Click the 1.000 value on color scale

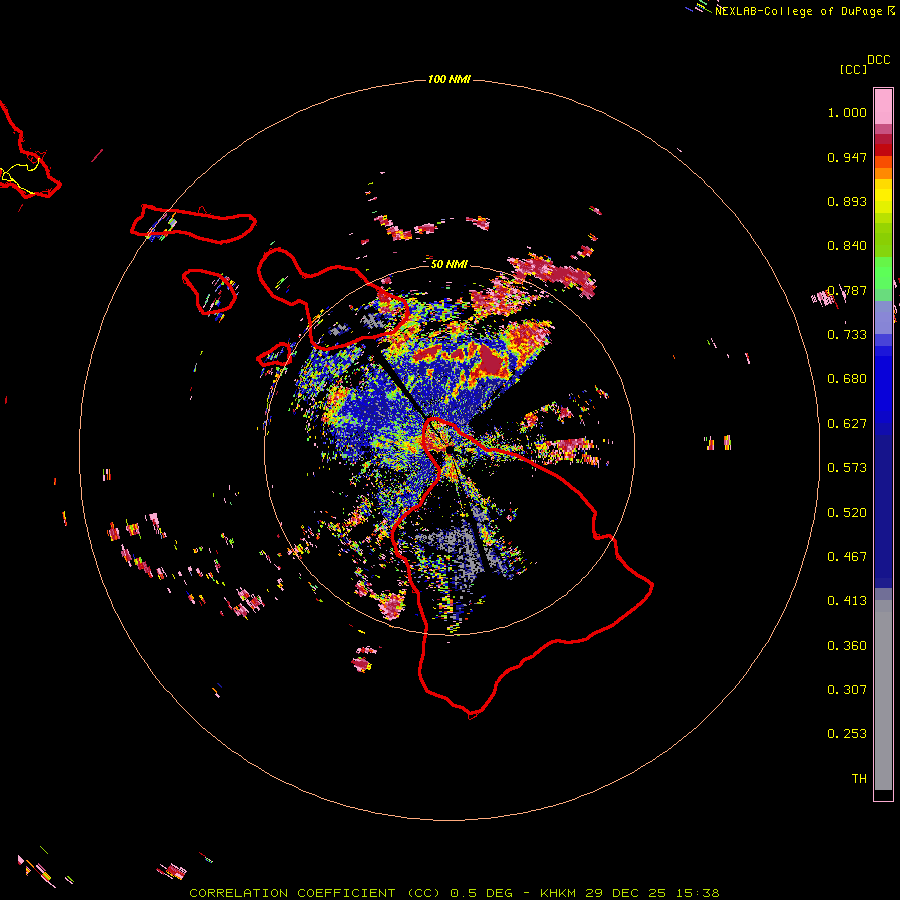tap(847, 112)
